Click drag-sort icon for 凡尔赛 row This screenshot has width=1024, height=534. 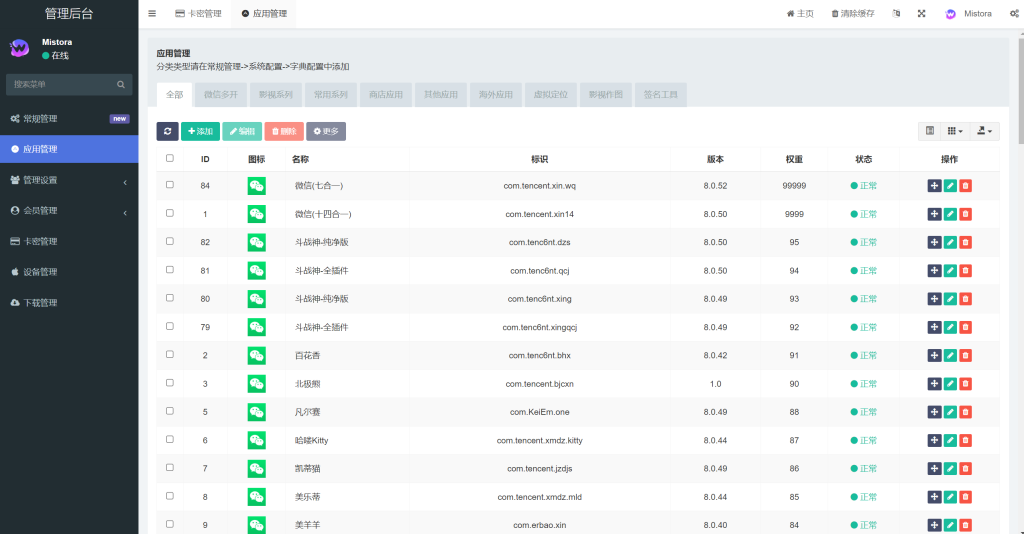(935, 412)
